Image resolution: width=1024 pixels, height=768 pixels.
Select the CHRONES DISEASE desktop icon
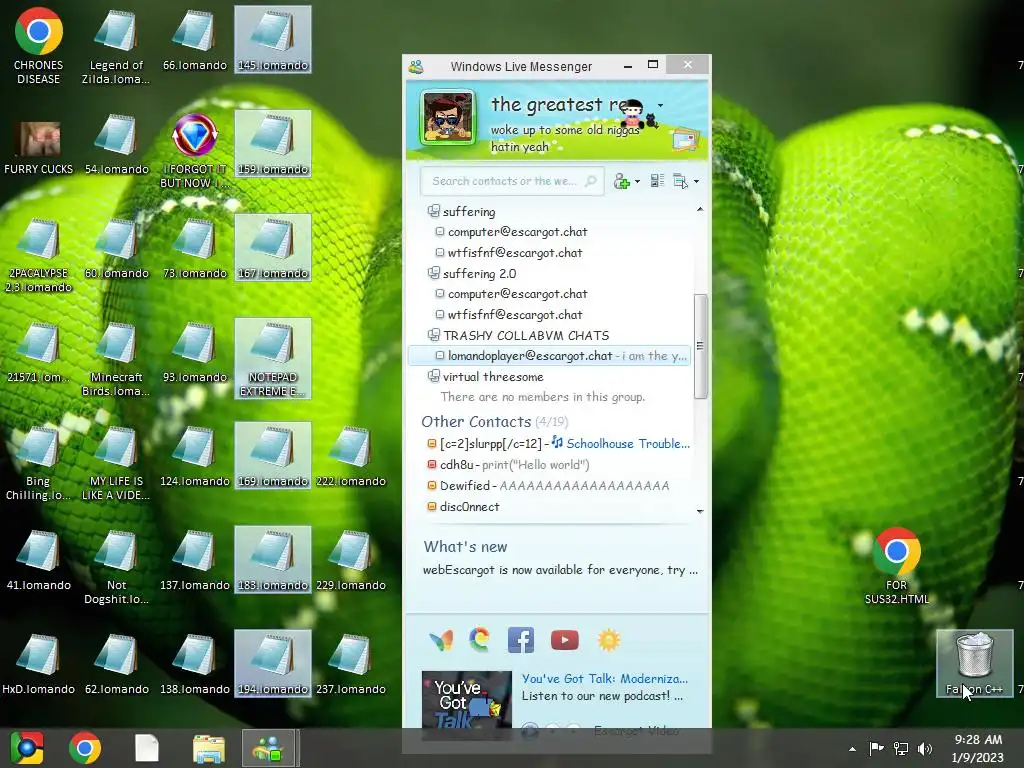click(39, 46)
